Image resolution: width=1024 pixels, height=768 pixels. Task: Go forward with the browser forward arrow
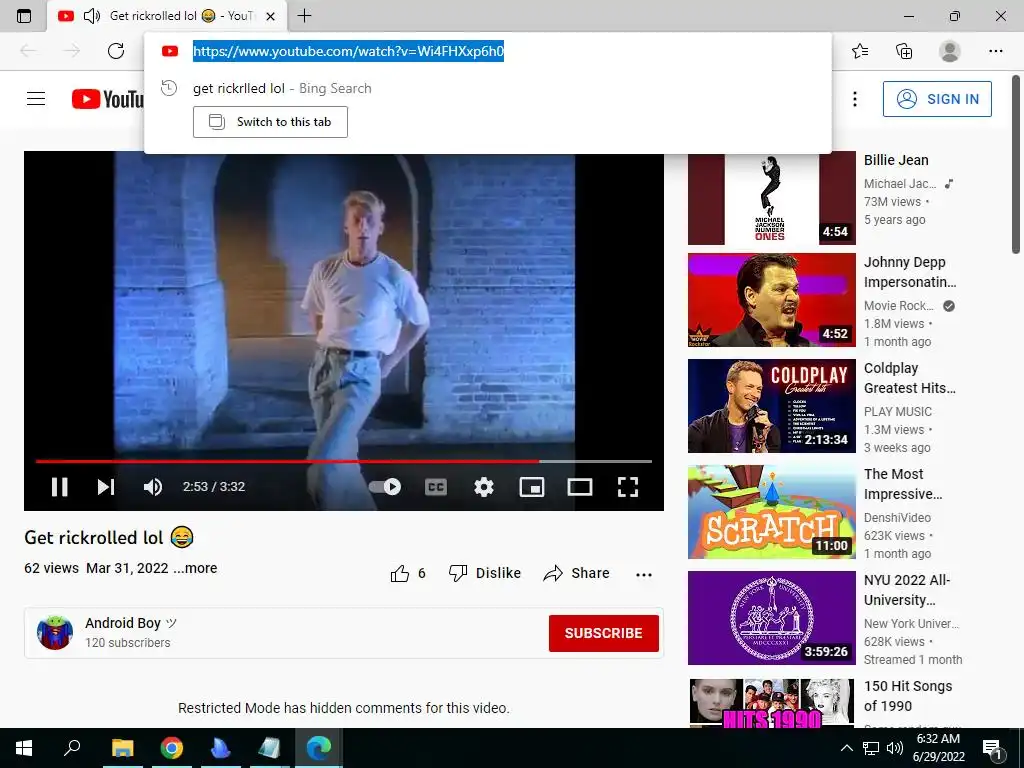point(71,51)
